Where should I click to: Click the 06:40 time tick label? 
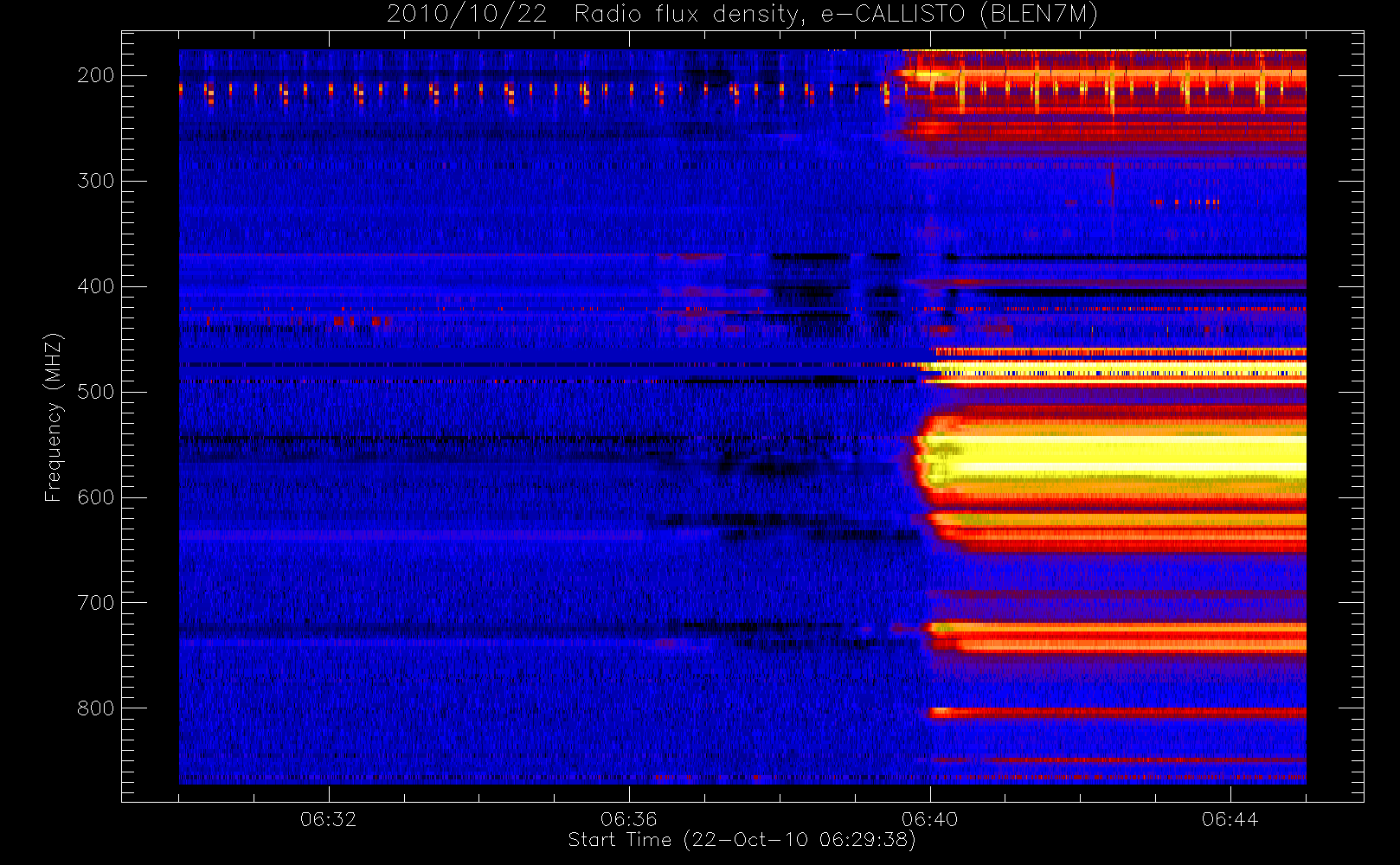pyautogui.click(x=929, y=819)
